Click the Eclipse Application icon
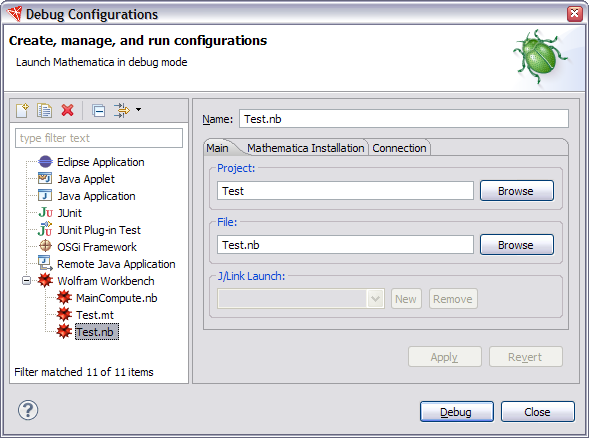The width and height of the screenshot is (589, 438). [45, 162]
